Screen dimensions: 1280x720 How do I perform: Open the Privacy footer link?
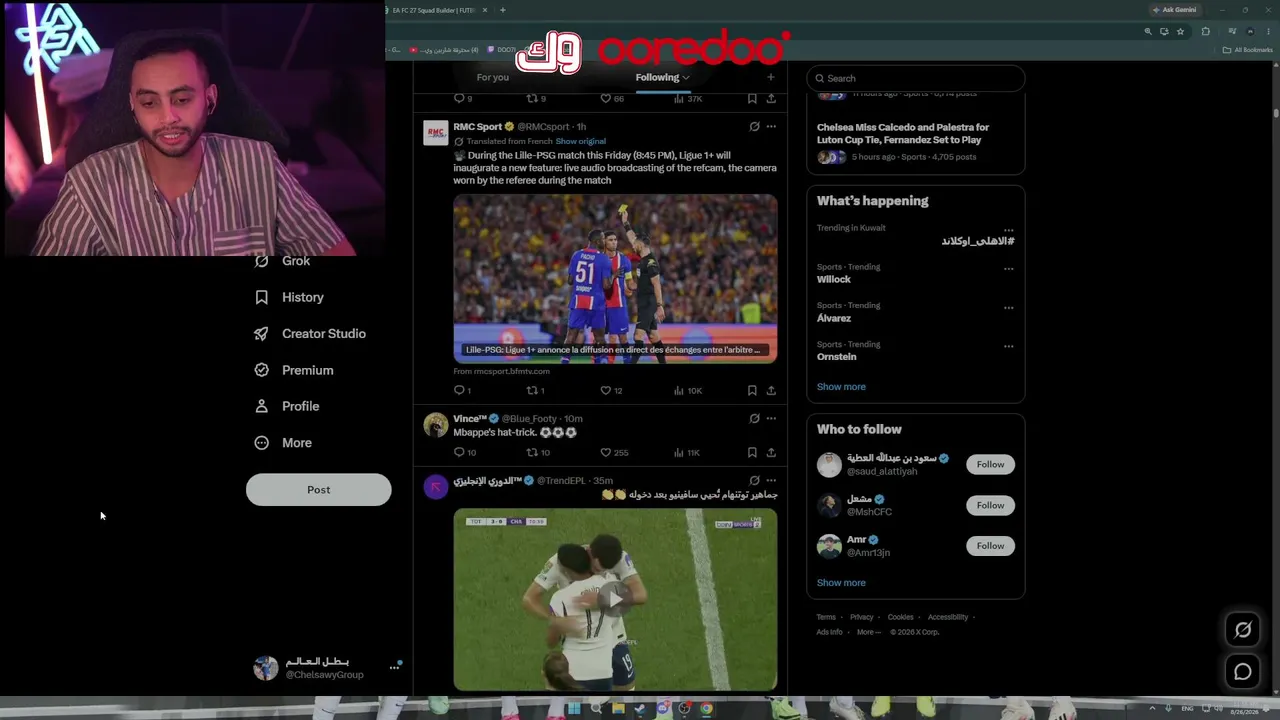[x=862, y=617]
